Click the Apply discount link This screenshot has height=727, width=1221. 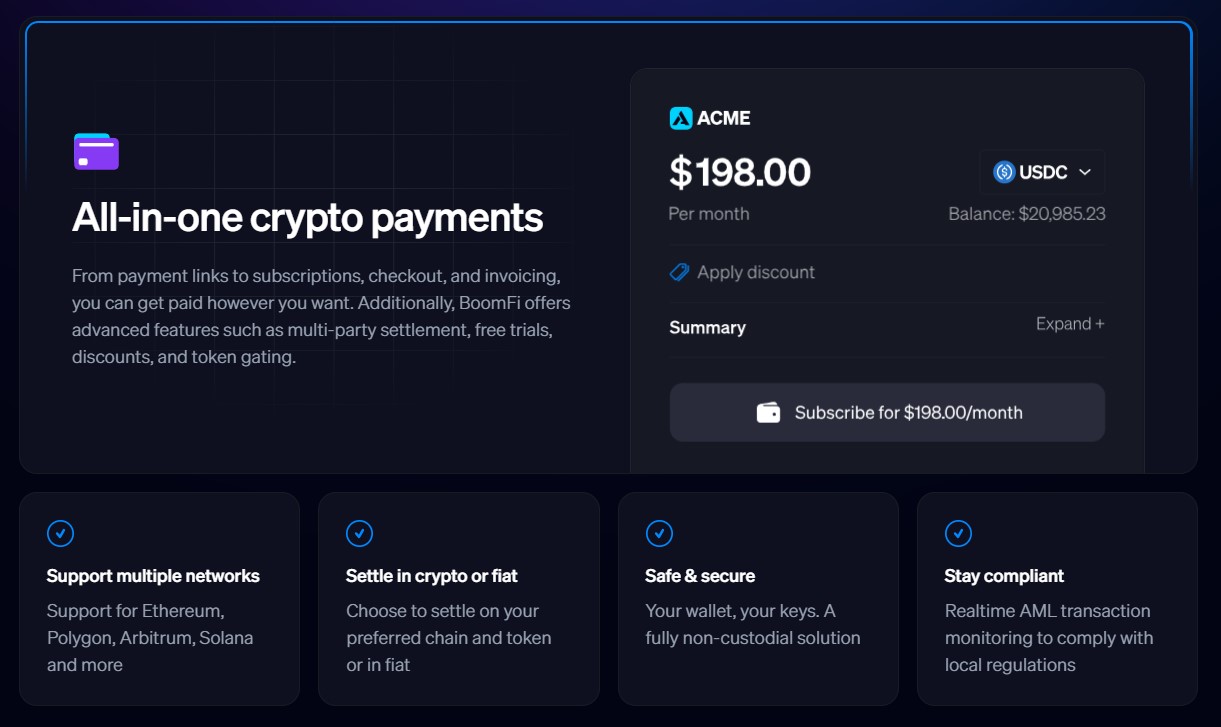[x=757, y=271]
